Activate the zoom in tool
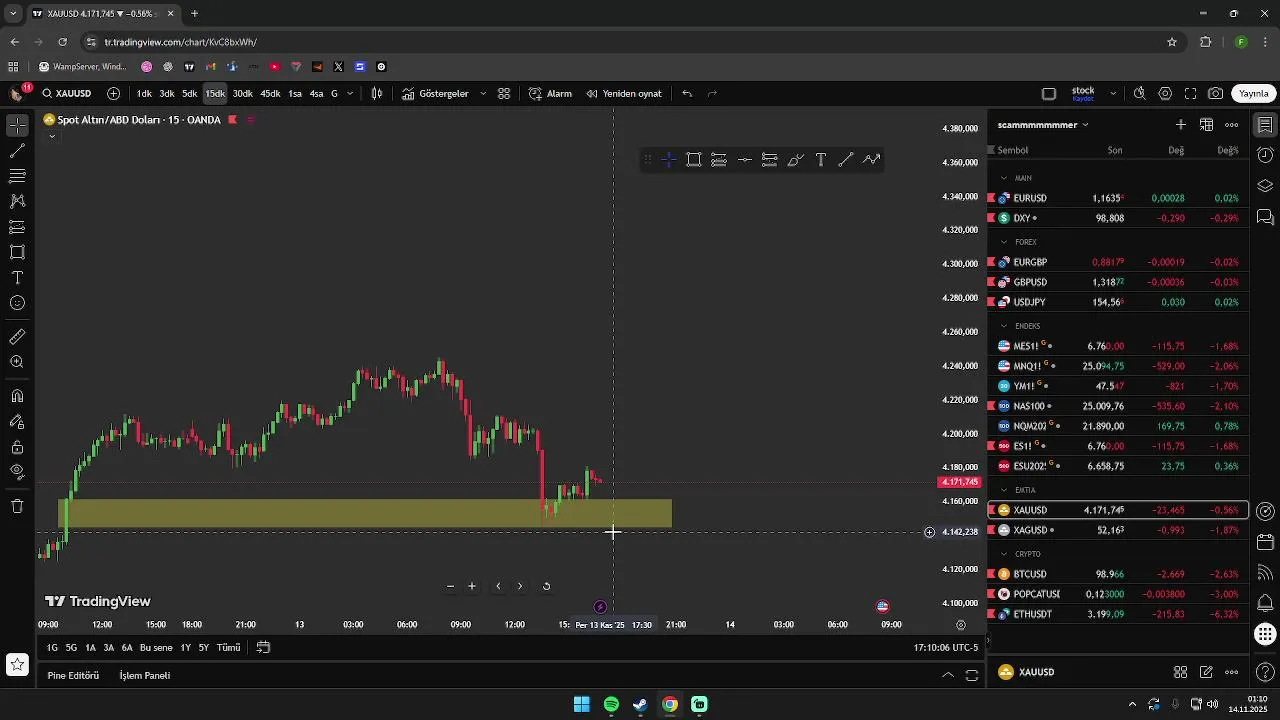 [17, 362]
